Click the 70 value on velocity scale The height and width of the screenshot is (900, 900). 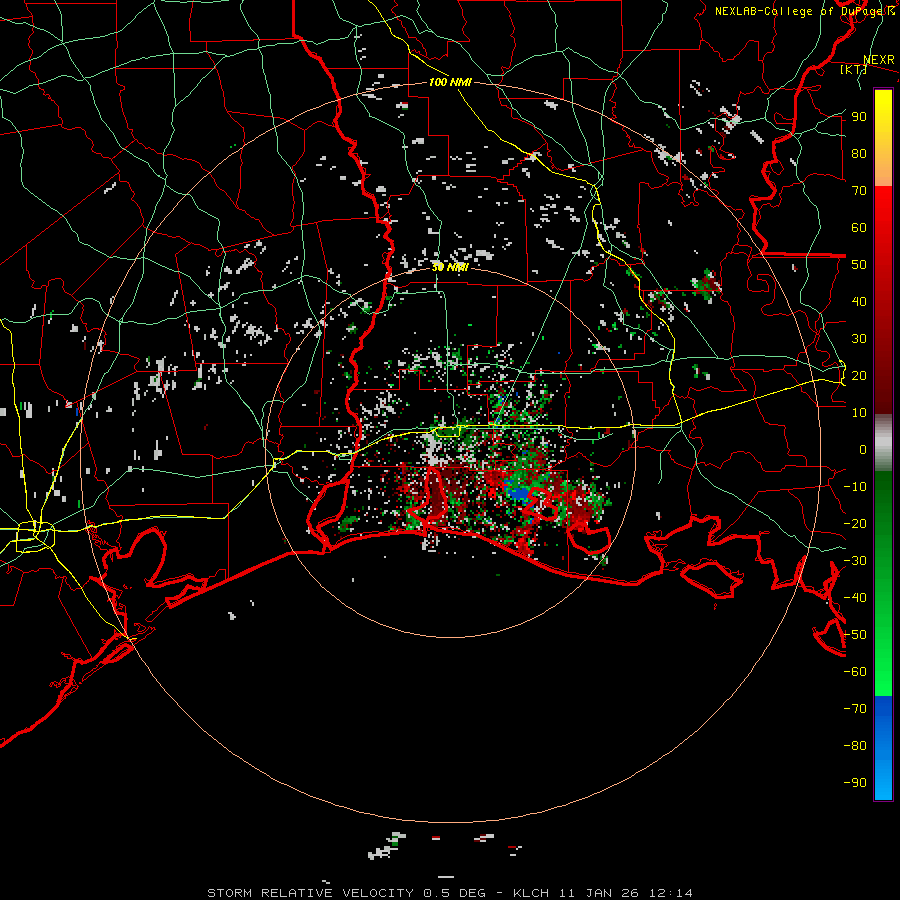coord(859,191)
